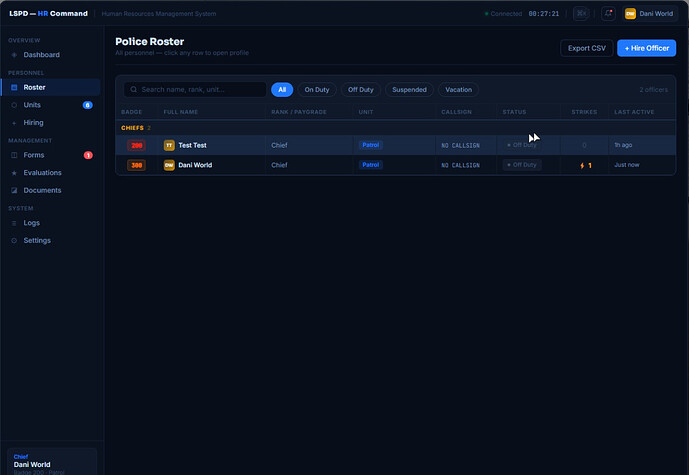689x475 pixels.
Task: Go to the Forms page
Action: 34,155
